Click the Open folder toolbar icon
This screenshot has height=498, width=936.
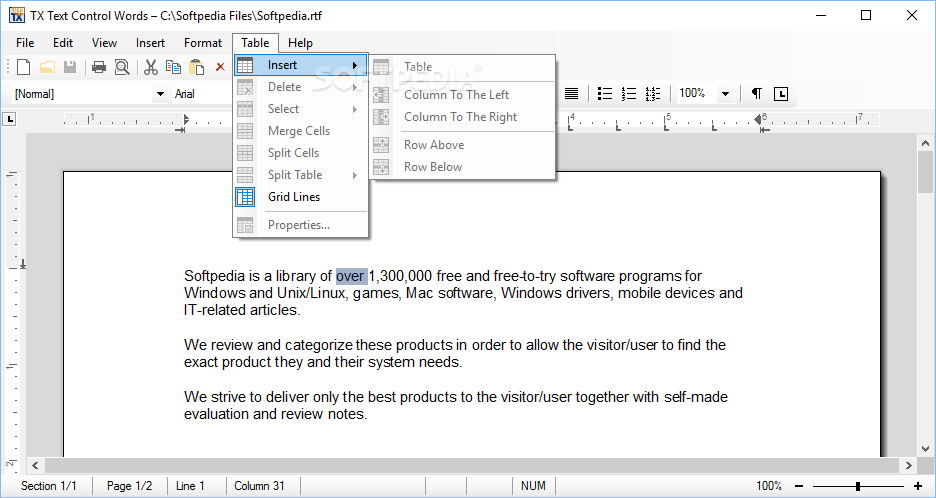coord(47,67)
